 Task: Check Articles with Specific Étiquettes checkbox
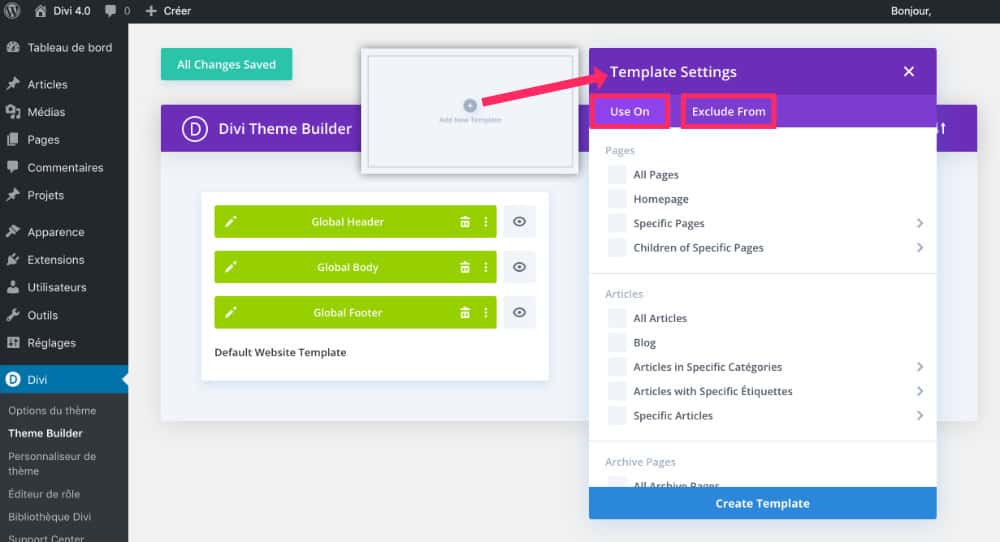(x=617, y=391)
